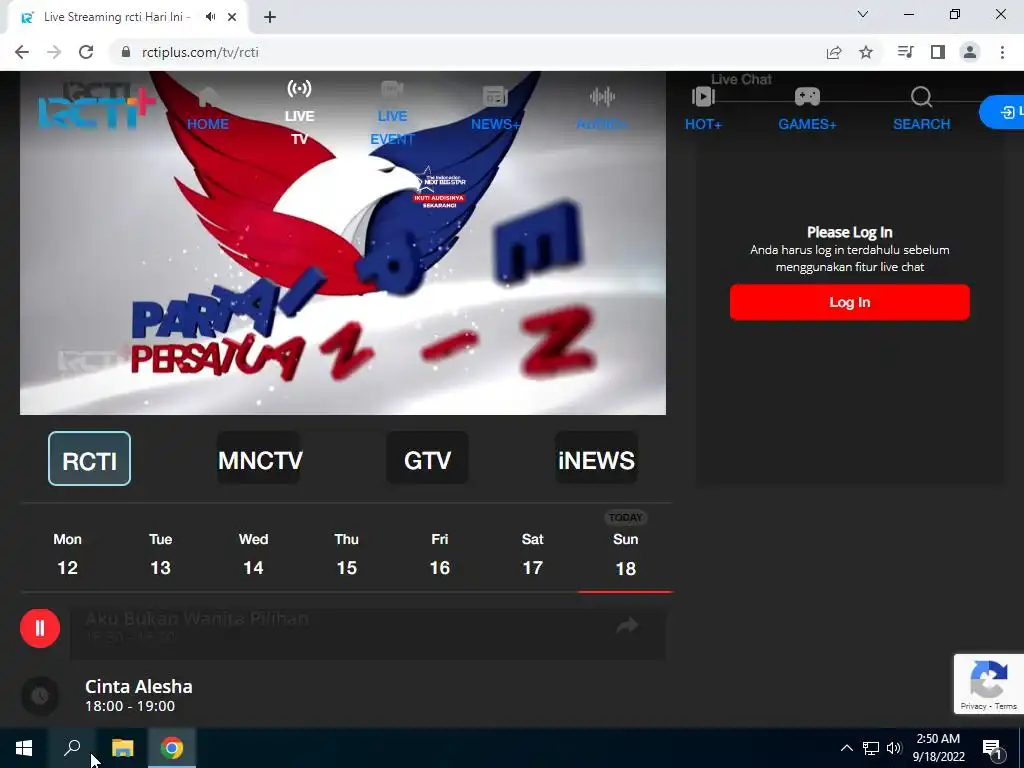Open File Explorer from the taskbar
This screenshot has height=768, width=1024.
tap(122, 748)
